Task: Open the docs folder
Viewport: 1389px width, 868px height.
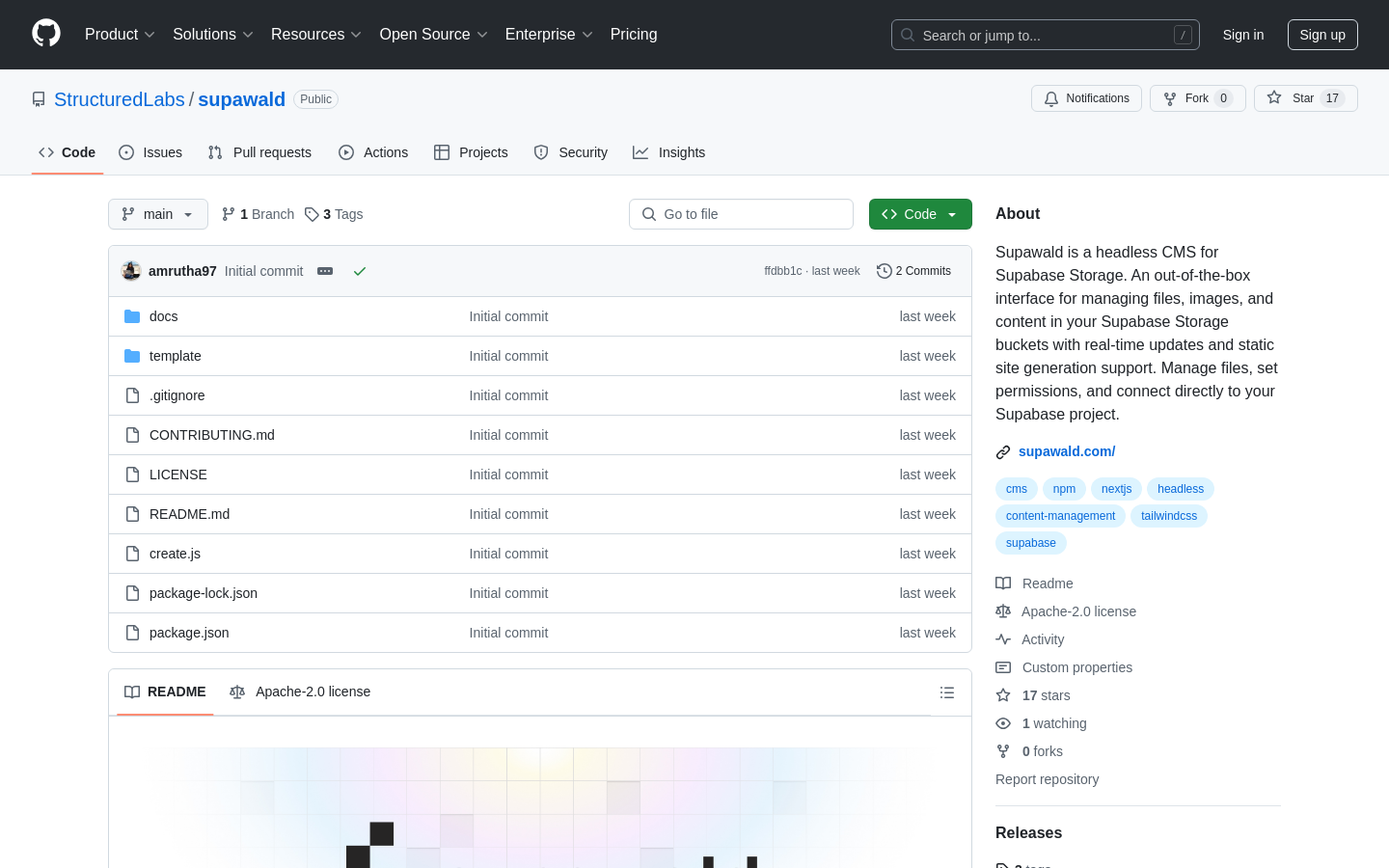Action: click(x=164, y=316)
